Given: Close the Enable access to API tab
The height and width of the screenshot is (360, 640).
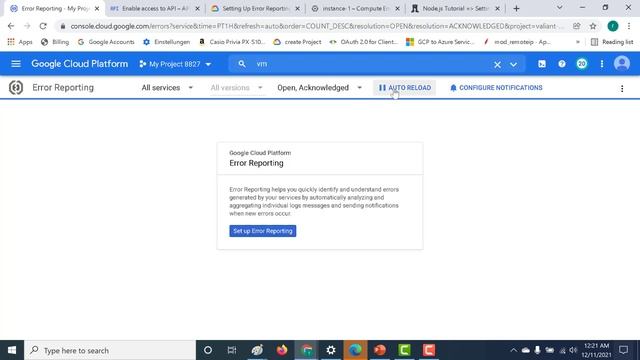Looking at the screenshot, I should [197, 9].
